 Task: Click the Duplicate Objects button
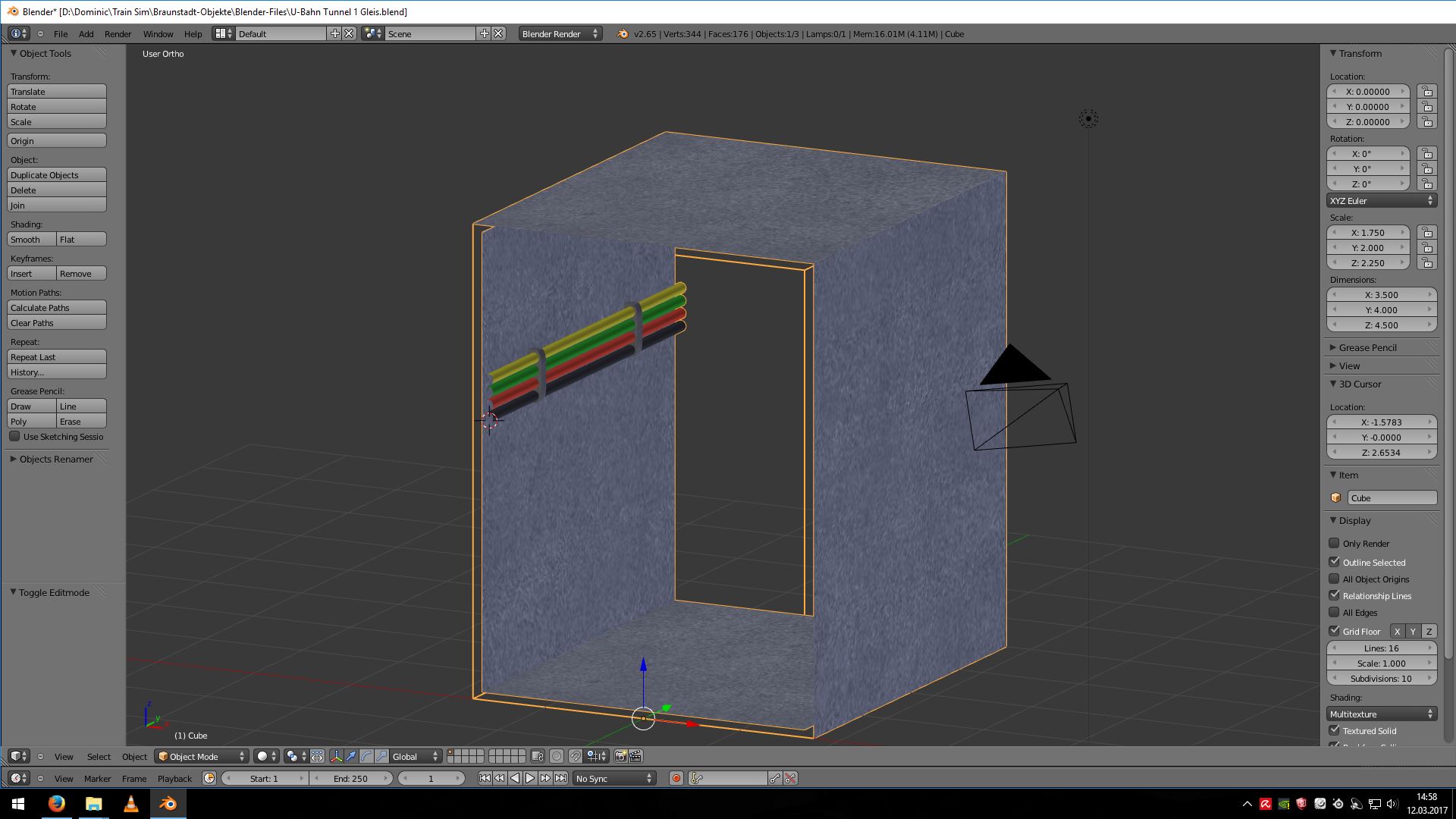pyautogui.click(x=57, y=175)
